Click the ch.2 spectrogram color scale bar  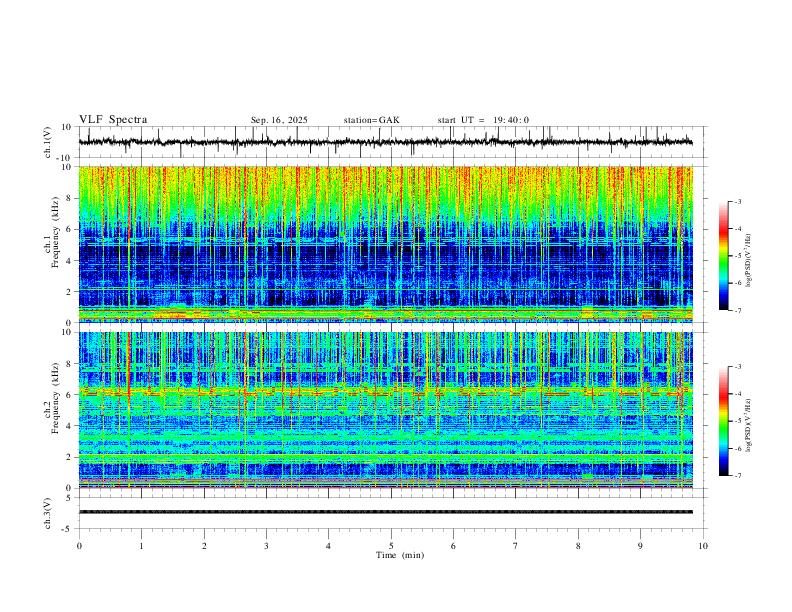pos(723,421)
